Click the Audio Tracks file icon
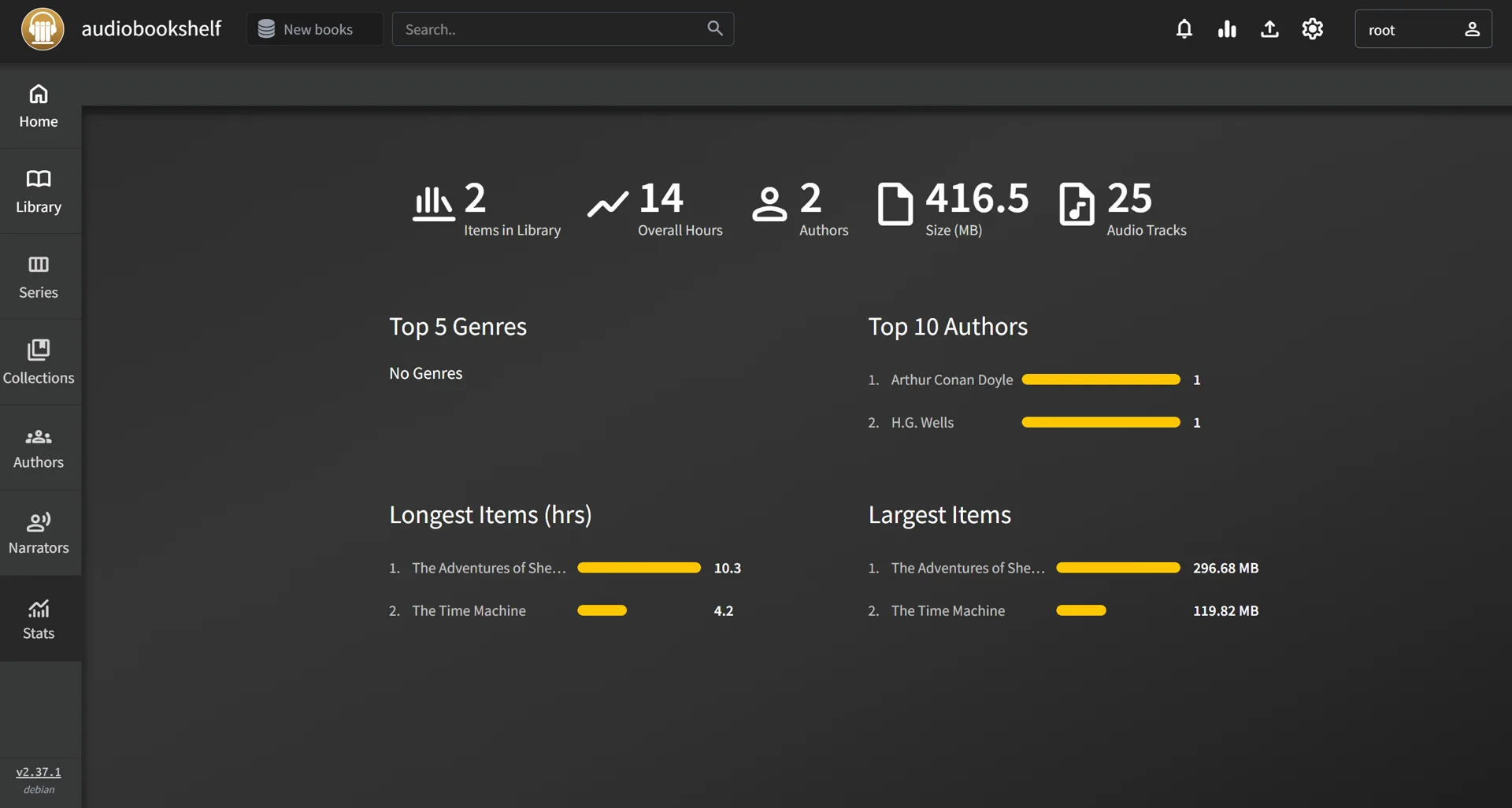 (x=1077, y=203)
